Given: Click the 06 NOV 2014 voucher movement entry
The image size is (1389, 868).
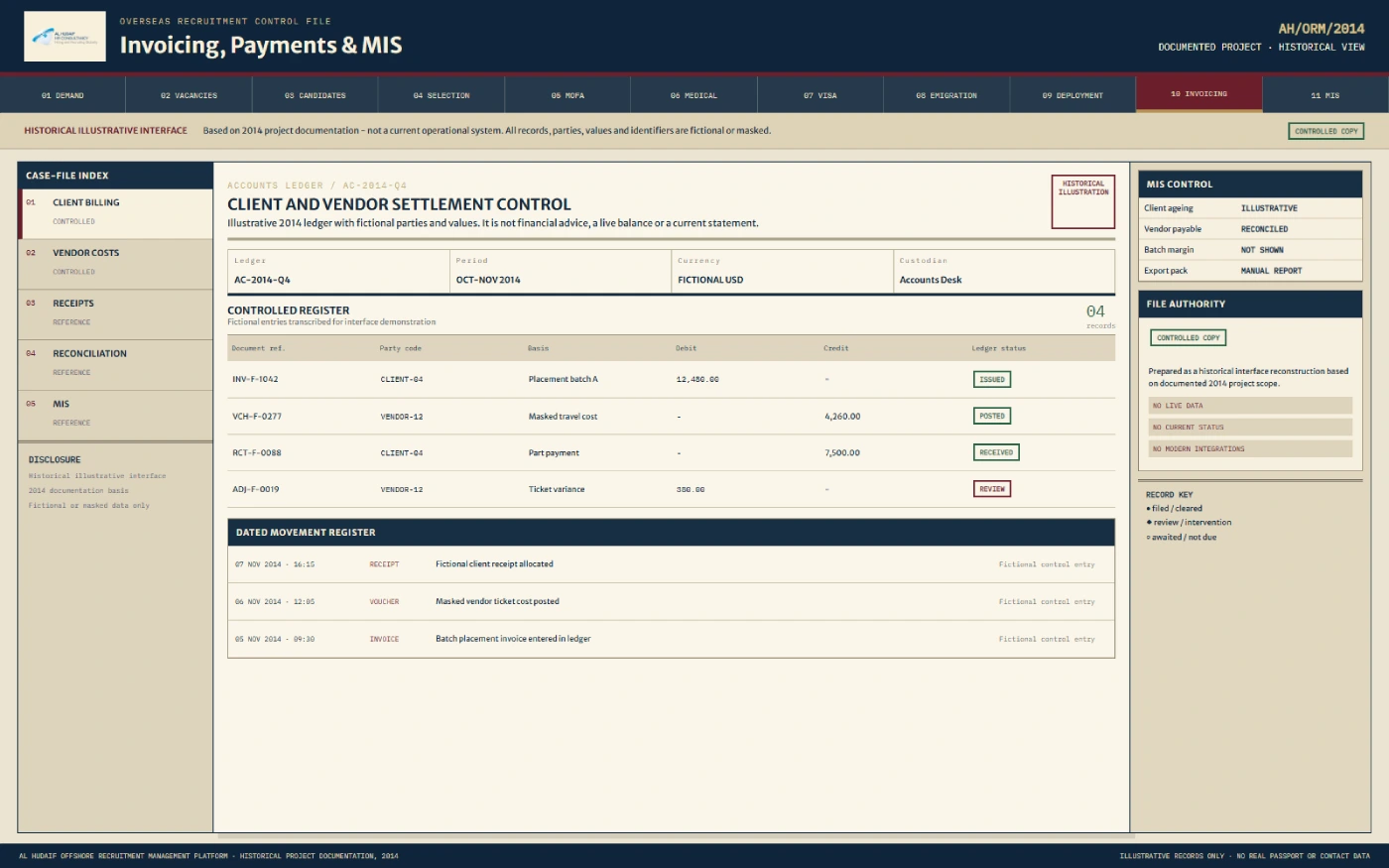Looking at the screenshot, I should click(671, 601).
